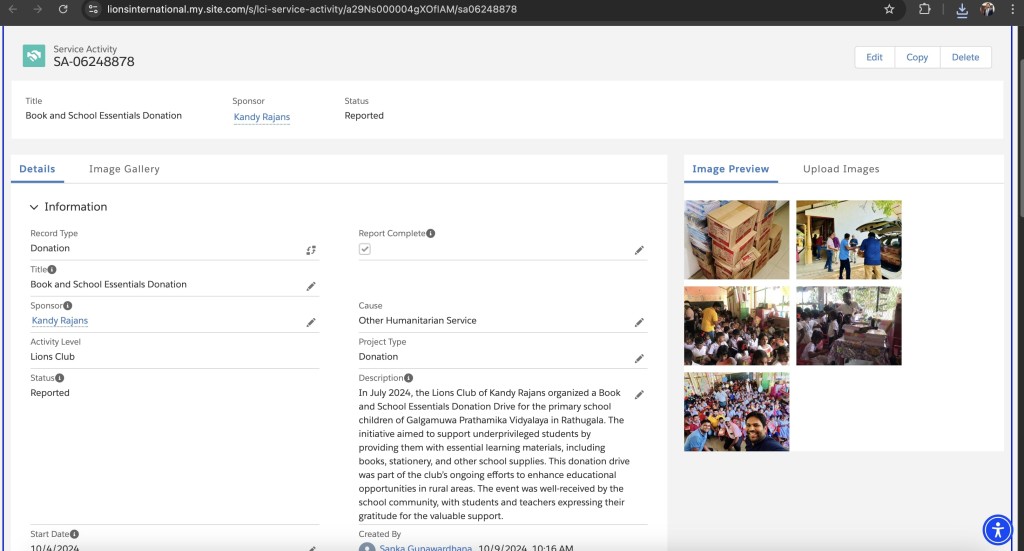Open Sanka Gunawardhana creator link

[426, 547]
